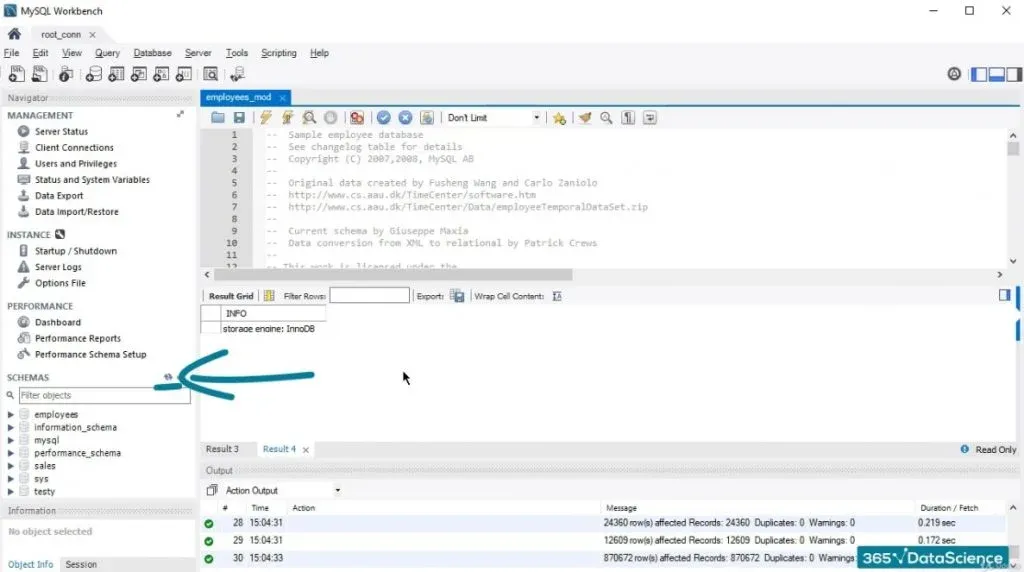Open the Scripting menu

(x=278, y=53)
